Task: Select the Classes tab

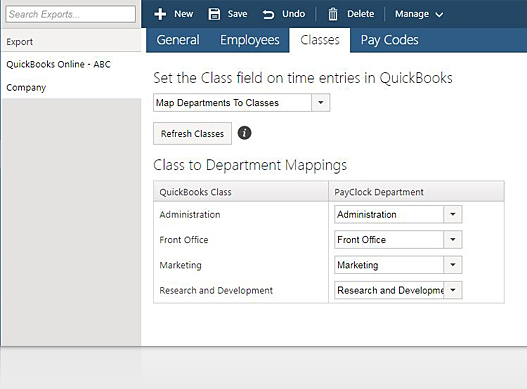Action: point(320,40)
